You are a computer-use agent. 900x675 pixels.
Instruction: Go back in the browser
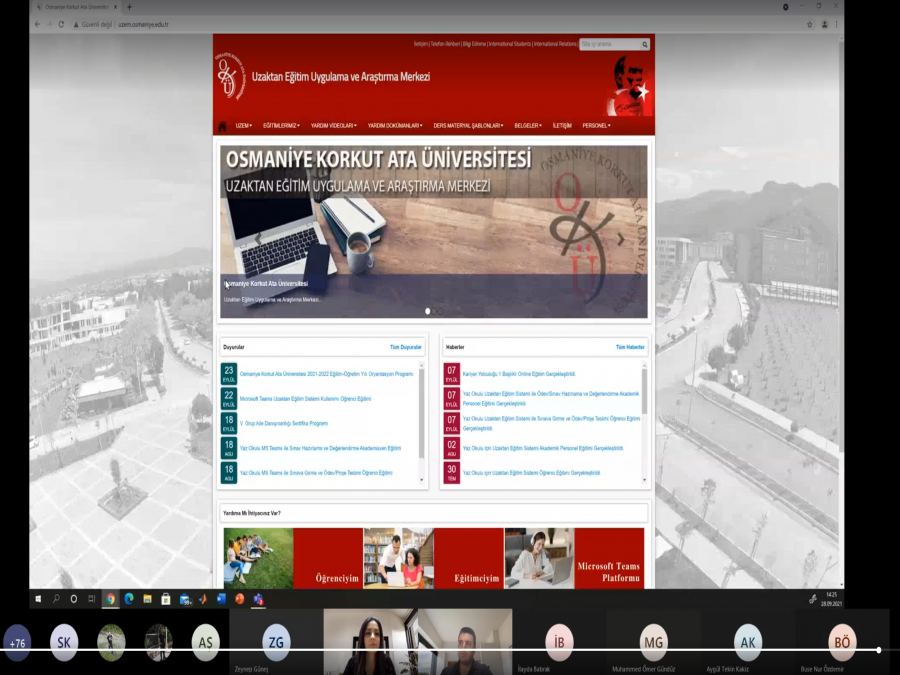click(x=37, y=24)
